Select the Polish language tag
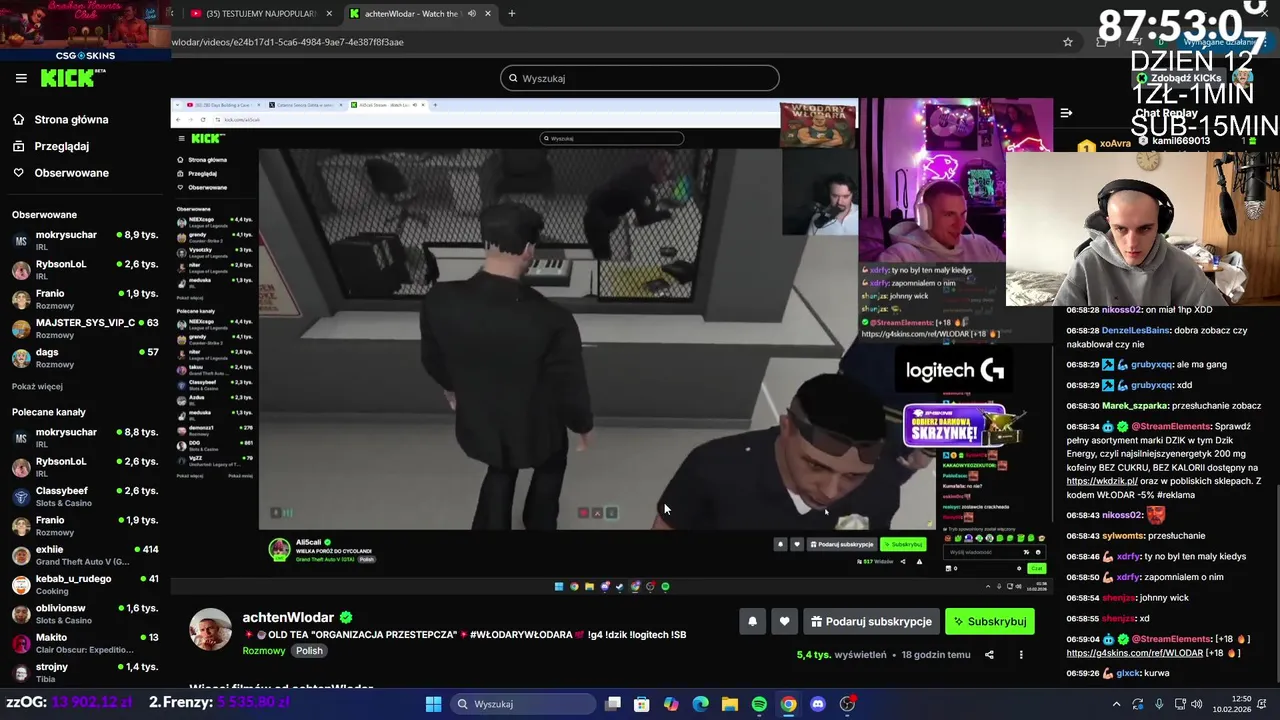 point(309,650)
